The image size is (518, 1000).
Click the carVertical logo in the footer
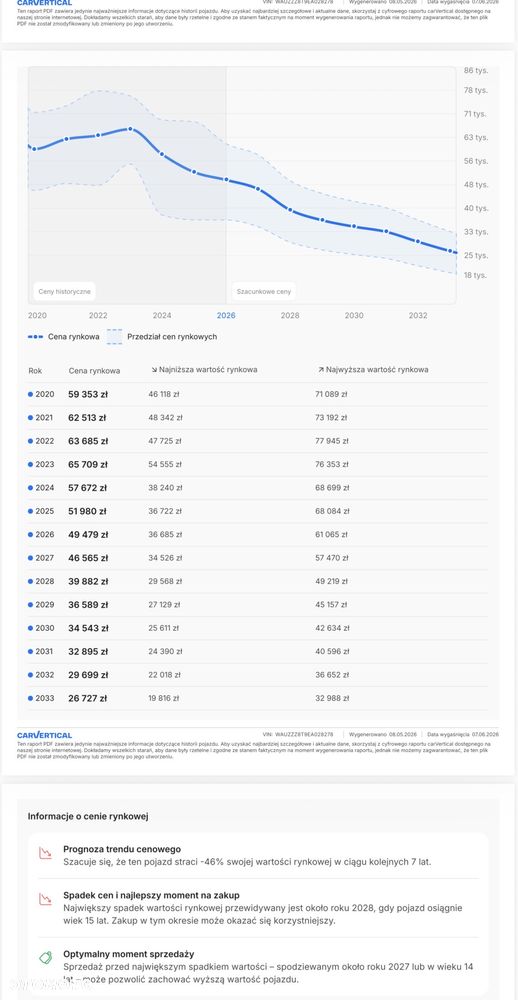click(x=44, y=735)
